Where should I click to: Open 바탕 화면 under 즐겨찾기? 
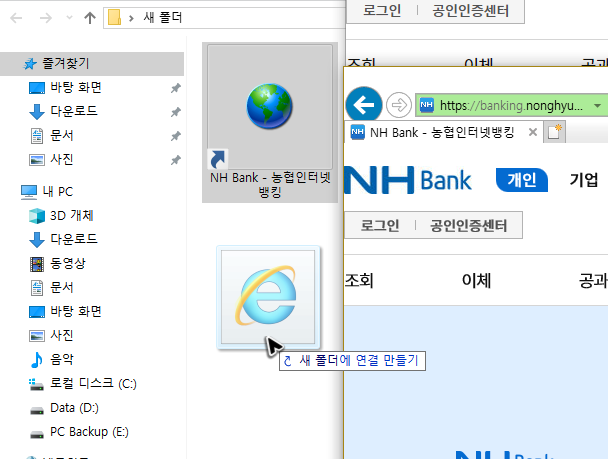tap(76, 87)
